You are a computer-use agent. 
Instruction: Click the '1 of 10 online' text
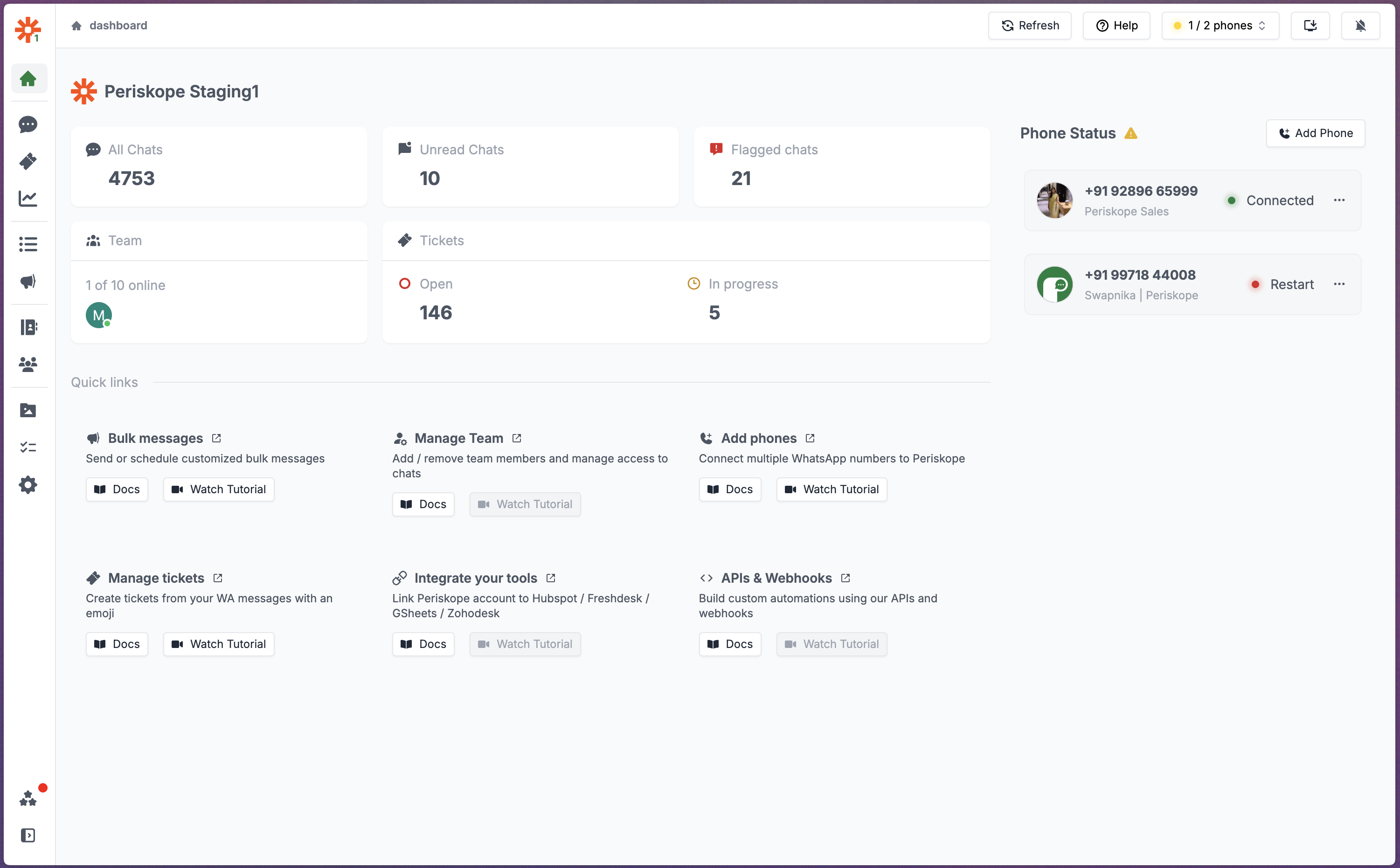[125, 285]
